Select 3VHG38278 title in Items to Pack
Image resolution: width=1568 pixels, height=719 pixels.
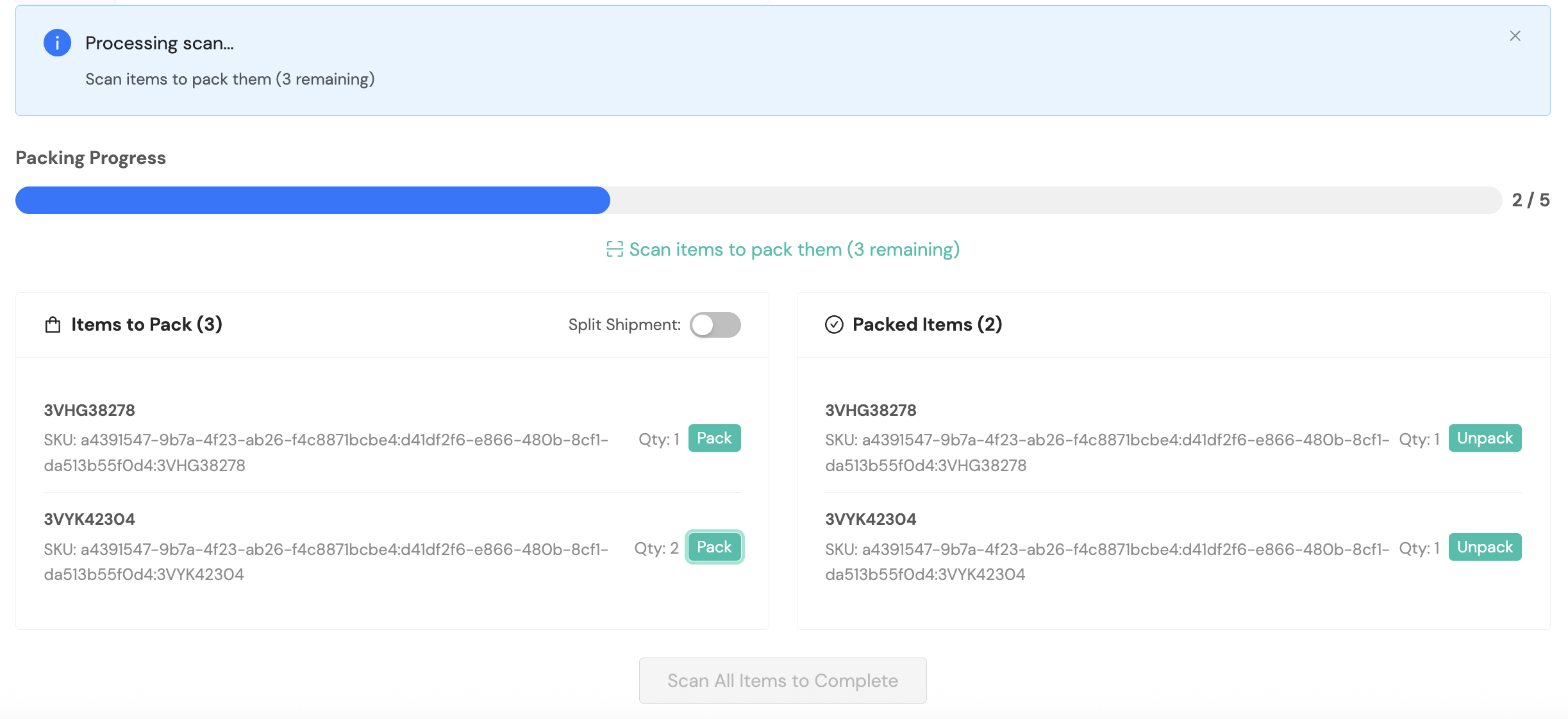pos(89,410)
